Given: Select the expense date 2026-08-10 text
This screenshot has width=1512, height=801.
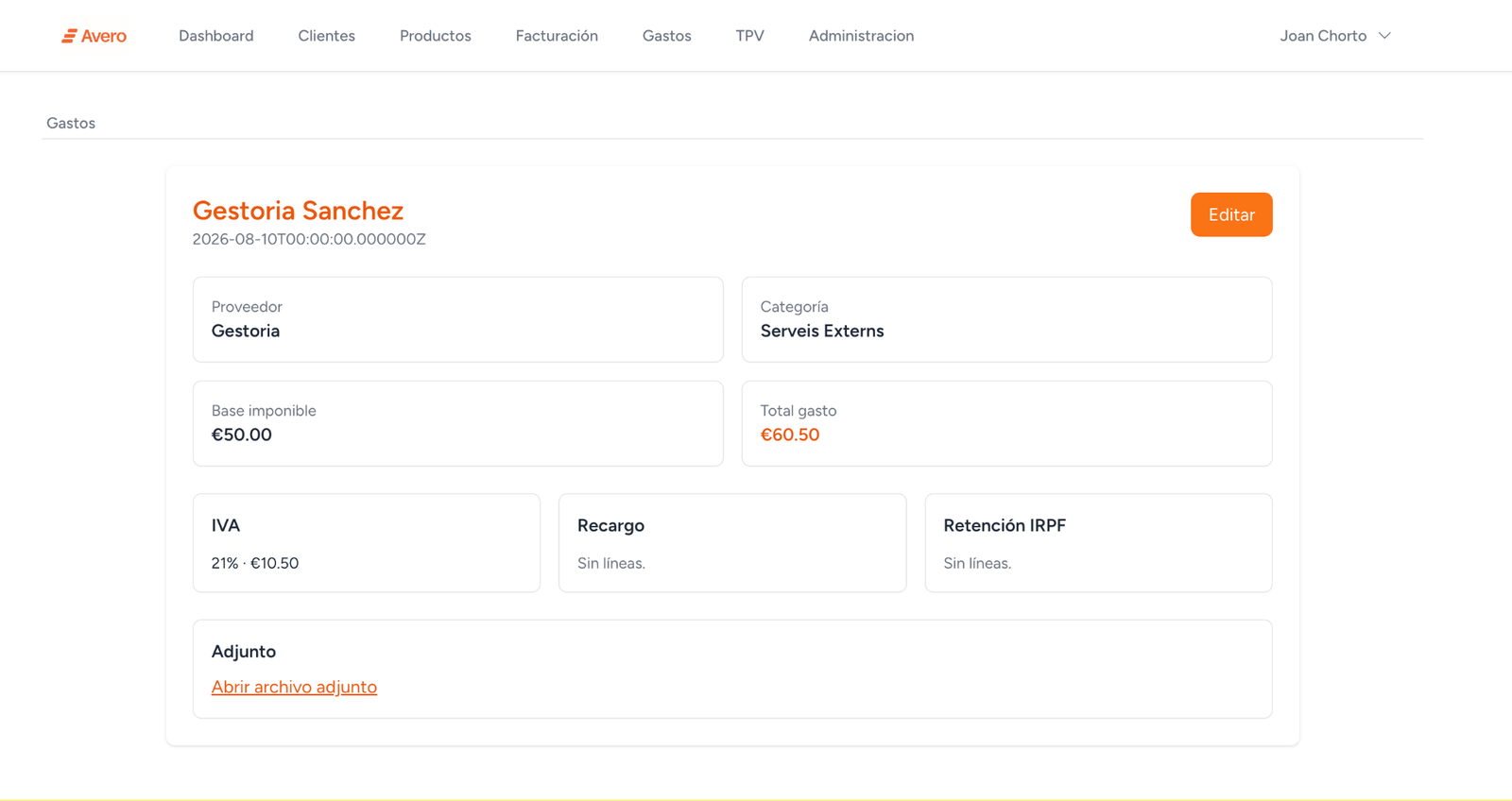Looking at the screenshot, I should pos(309,239).
